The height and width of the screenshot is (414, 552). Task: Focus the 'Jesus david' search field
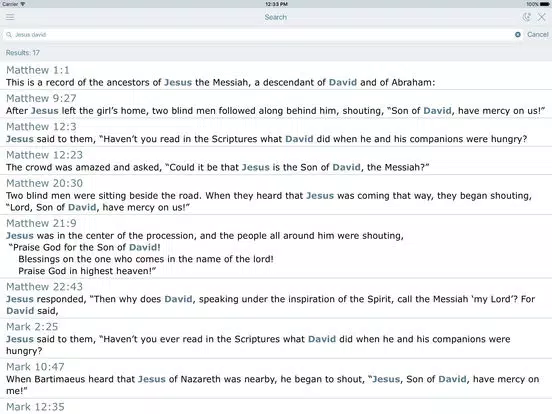260,34
